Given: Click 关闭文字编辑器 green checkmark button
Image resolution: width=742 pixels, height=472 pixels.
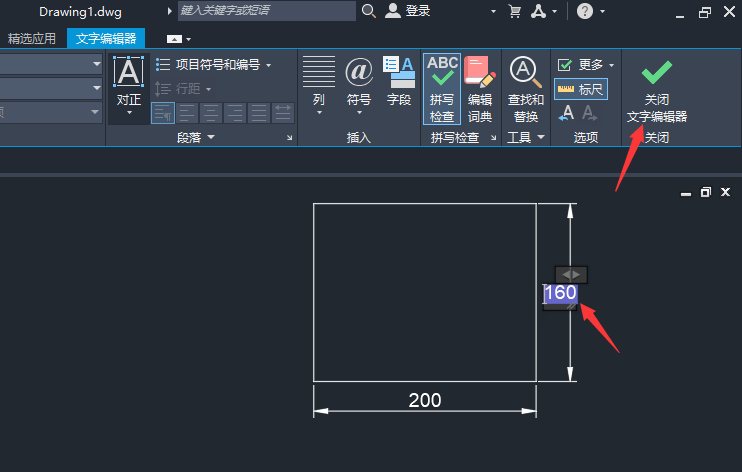Looking at the screenshot, I should click(x=657, y=91).
